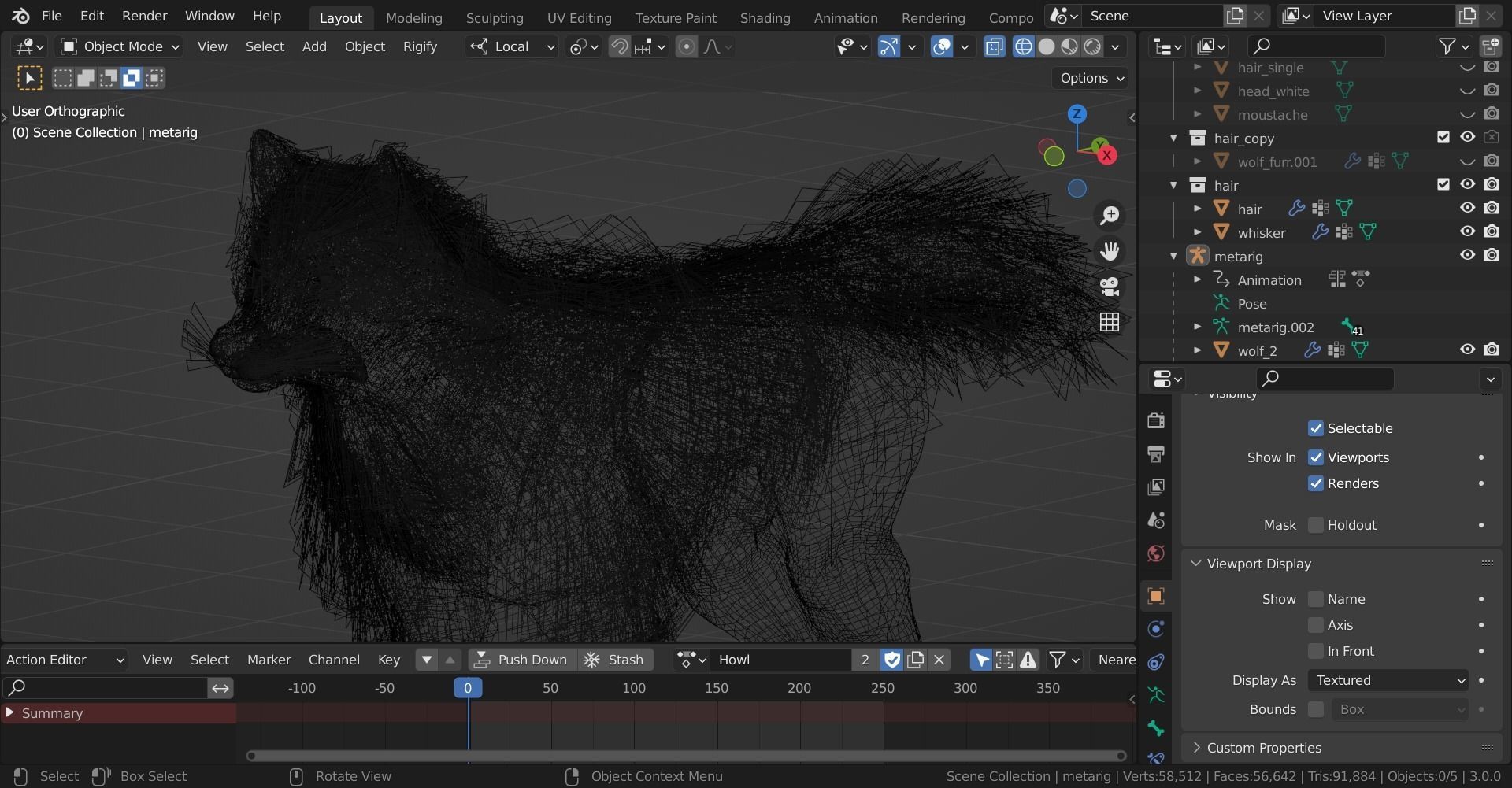Toggle proportional editing icon

687,47
